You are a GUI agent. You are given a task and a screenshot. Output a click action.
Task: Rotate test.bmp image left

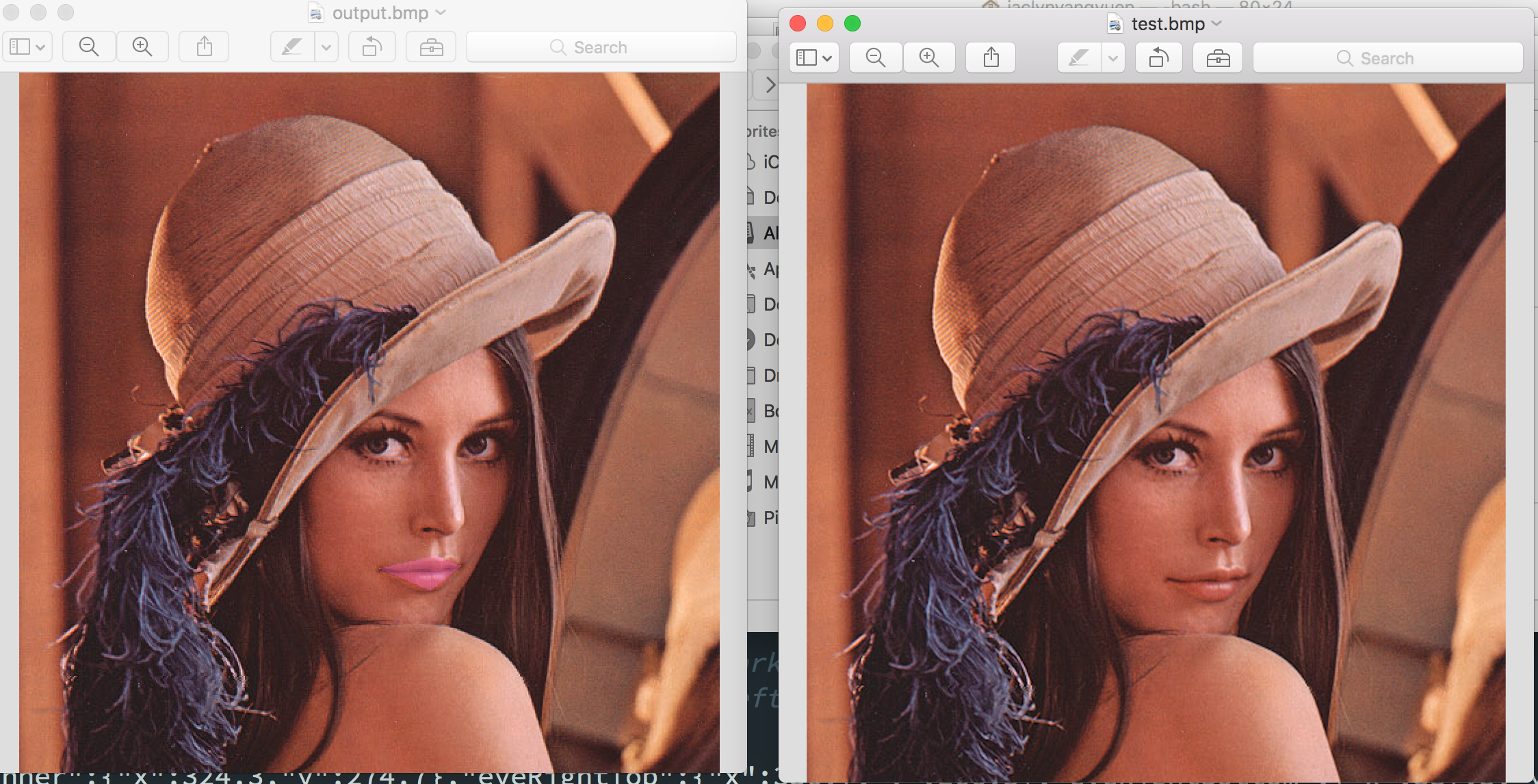coord(1158,58)
